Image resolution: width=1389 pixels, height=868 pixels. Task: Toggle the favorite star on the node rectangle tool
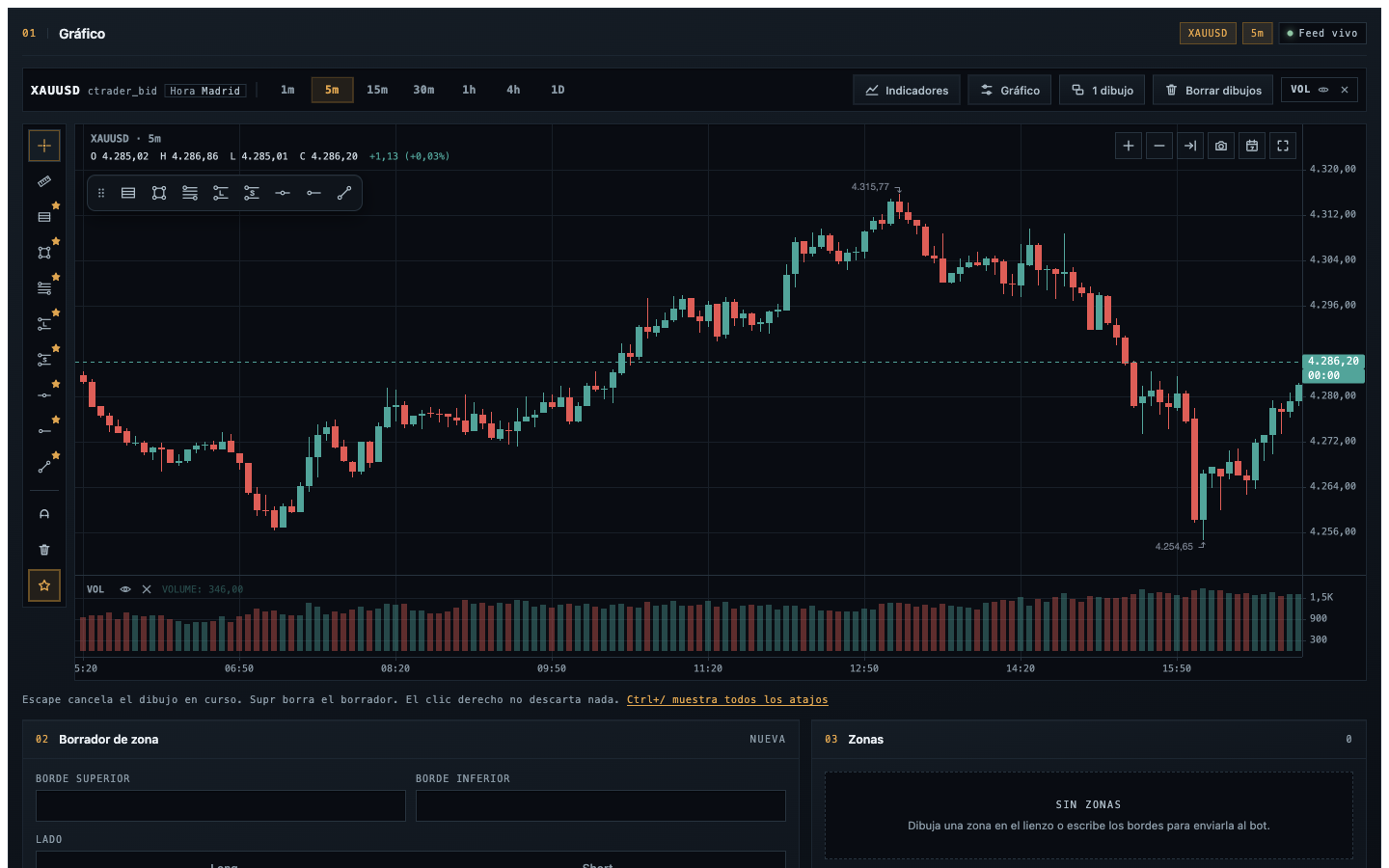[x=56, y=241]
